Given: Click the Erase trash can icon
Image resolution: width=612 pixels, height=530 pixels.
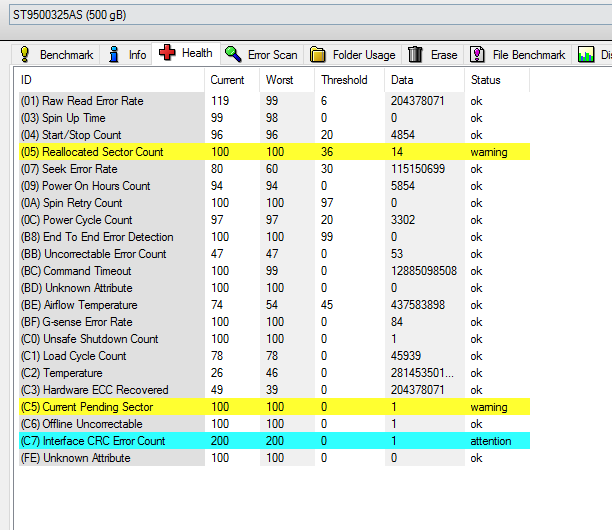Looking at the screenshot, I should pyautogui.click(x=415, y=55).
